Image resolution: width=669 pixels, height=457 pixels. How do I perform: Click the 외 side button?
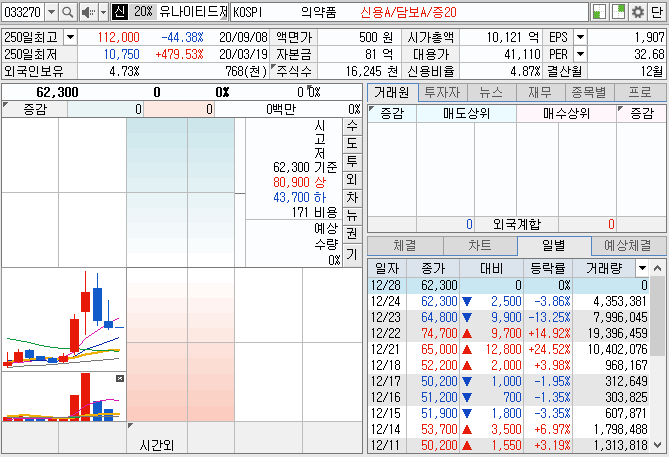click(352, 180)
